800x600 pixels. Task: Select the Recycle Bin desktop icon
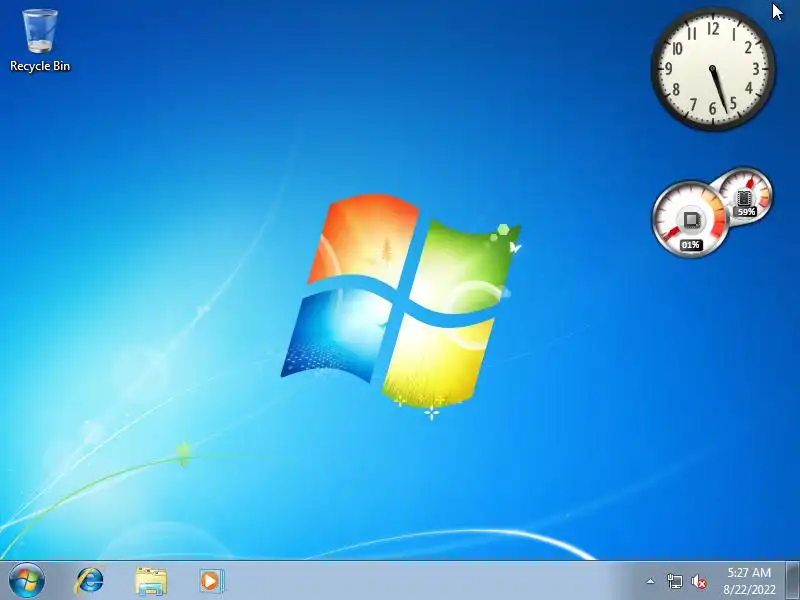(x=40, y=41)
